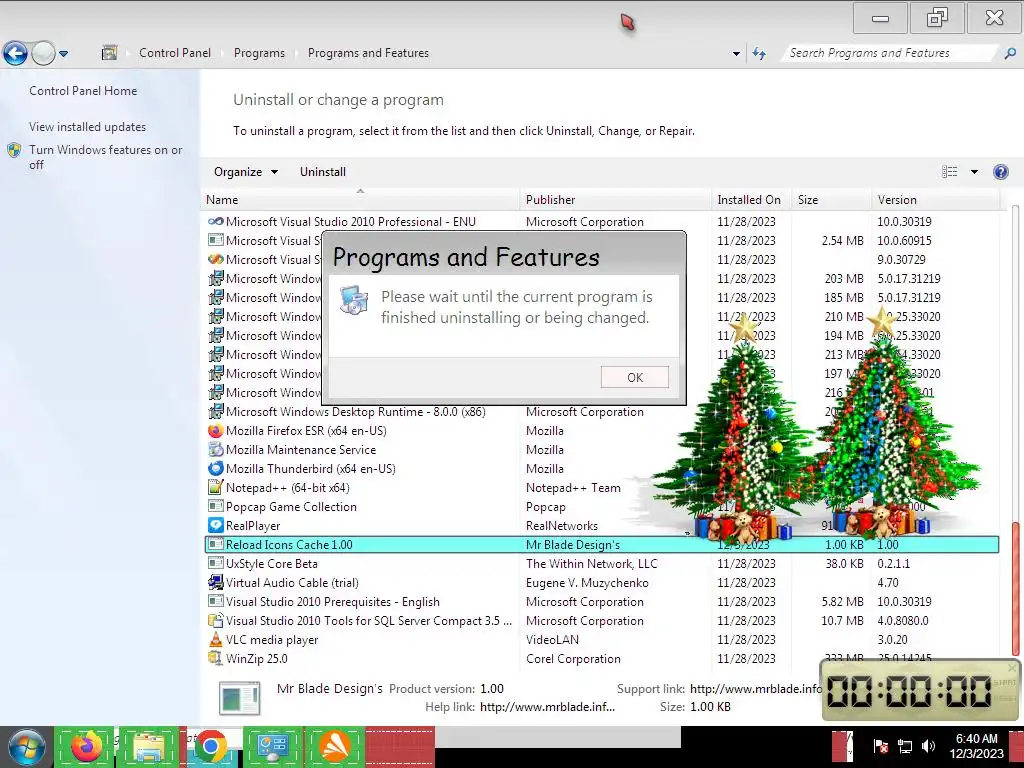Sort by the Version column header
The width and height of the screenshot is (1024, 768).
point(935,200)
